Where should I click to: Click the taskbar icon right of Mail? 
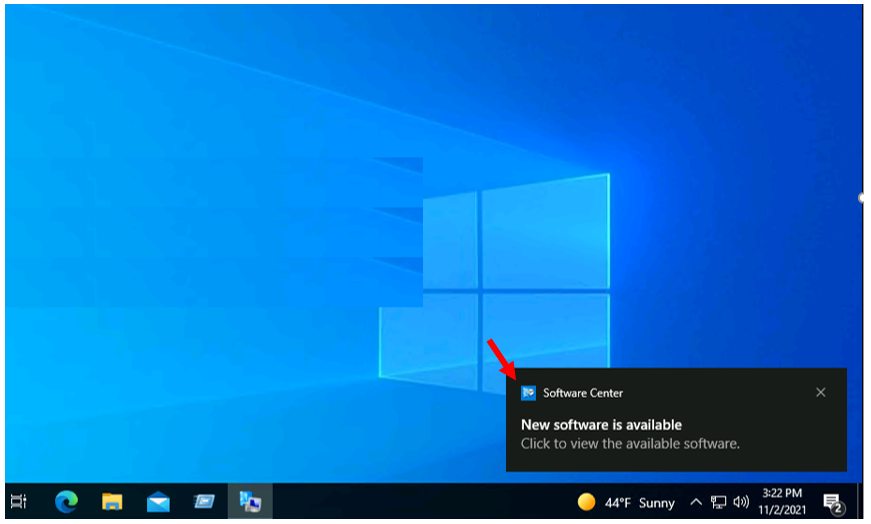pos(204,501)
